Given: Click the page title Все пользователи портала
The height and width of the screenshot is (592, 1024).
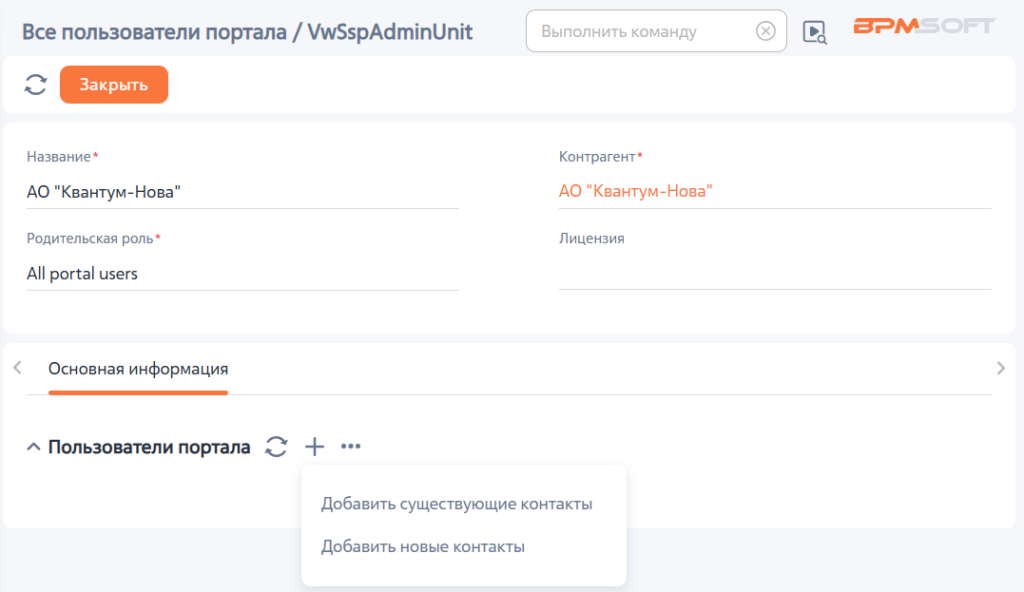Looking at the screenshot, I should (154, 32).
